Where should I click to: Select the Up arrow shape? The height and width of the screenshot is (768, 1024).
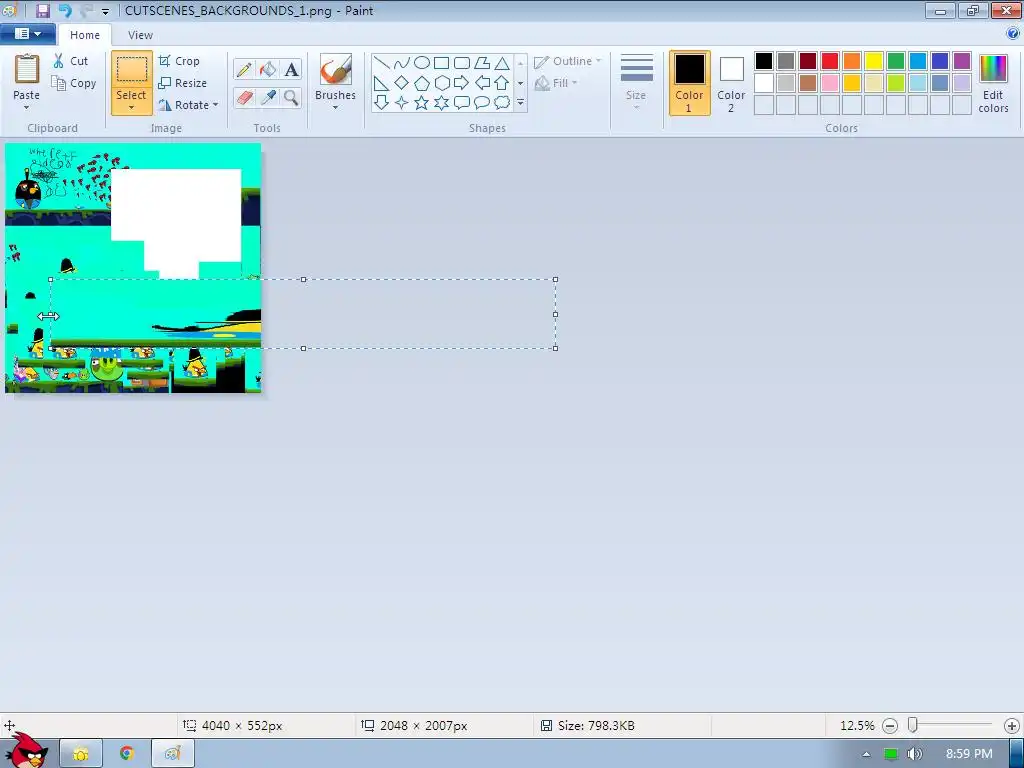[502, 83]
